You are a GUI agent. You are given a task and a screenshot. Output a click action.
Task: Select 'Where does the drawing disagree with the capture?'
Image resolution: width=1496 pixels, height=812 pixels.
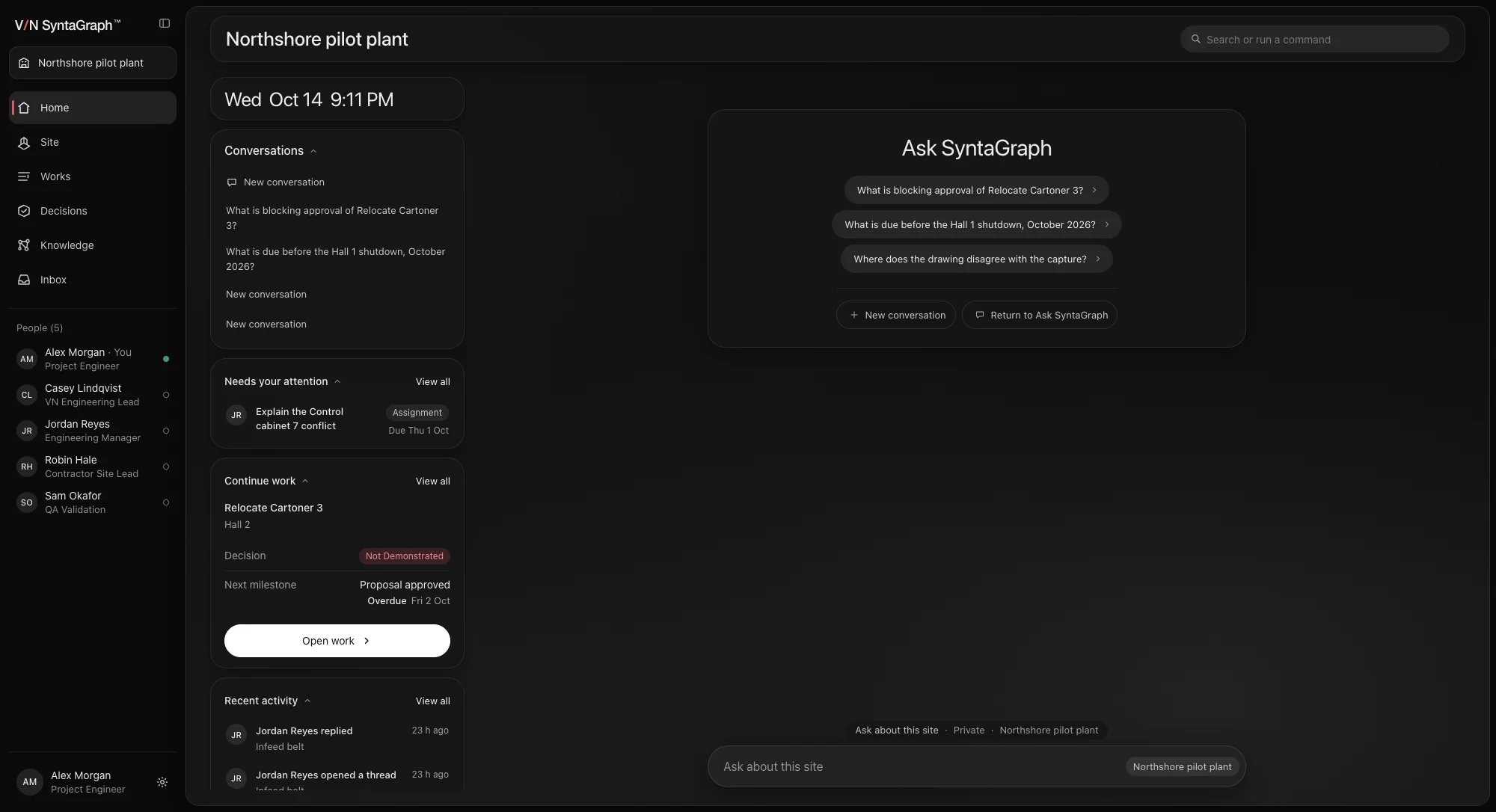coord(977,259)
